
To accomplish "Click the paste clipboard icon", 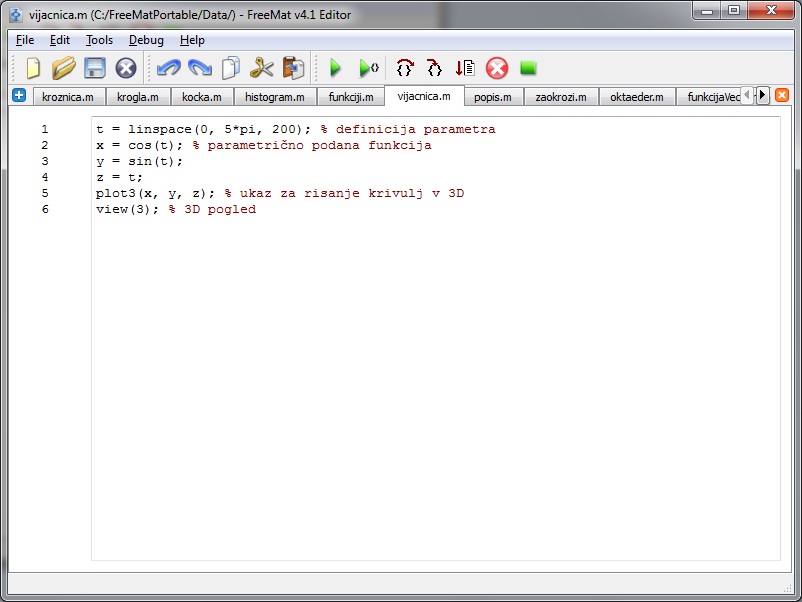I will [x=293, y=68].
